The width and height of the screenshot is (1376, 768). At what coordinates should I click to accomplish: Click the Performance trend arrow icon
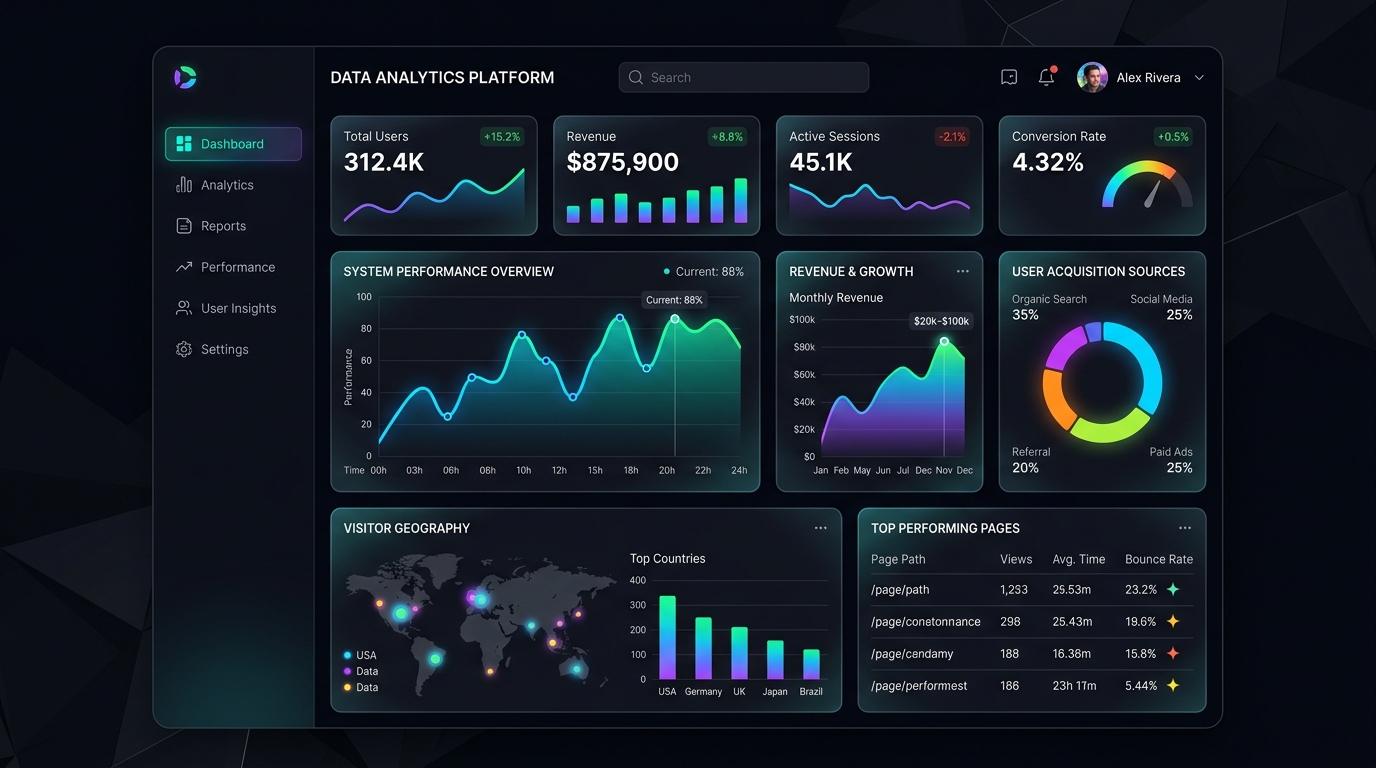pos(184,267)
